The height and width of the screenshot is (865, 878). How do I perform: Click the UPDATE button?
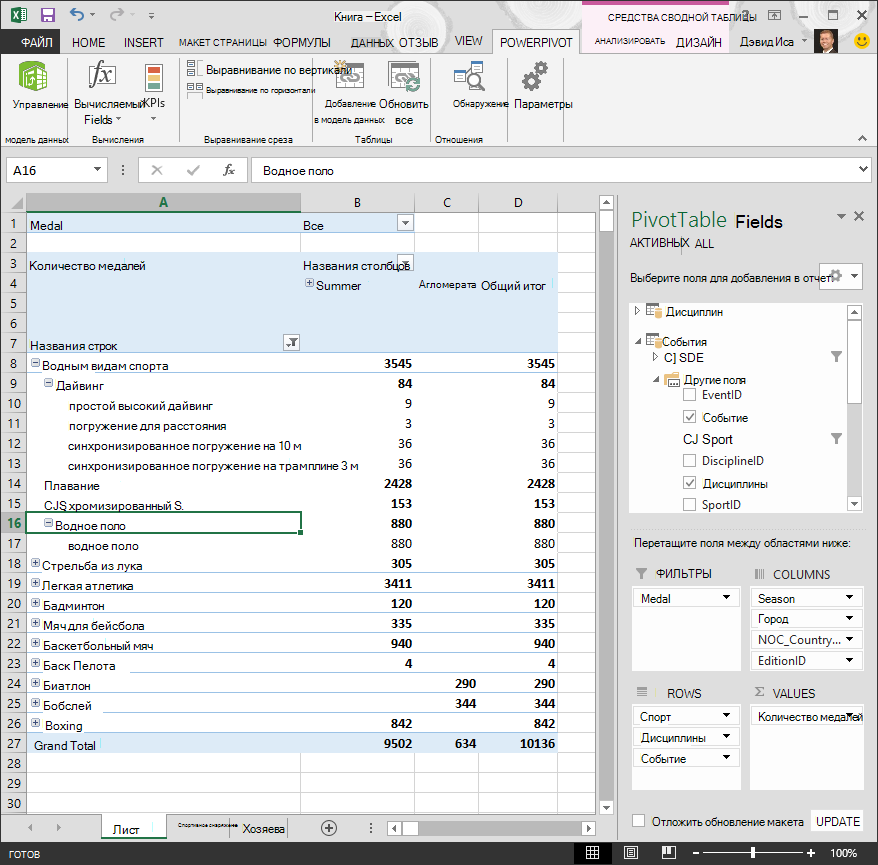click(x=838, y=821)
